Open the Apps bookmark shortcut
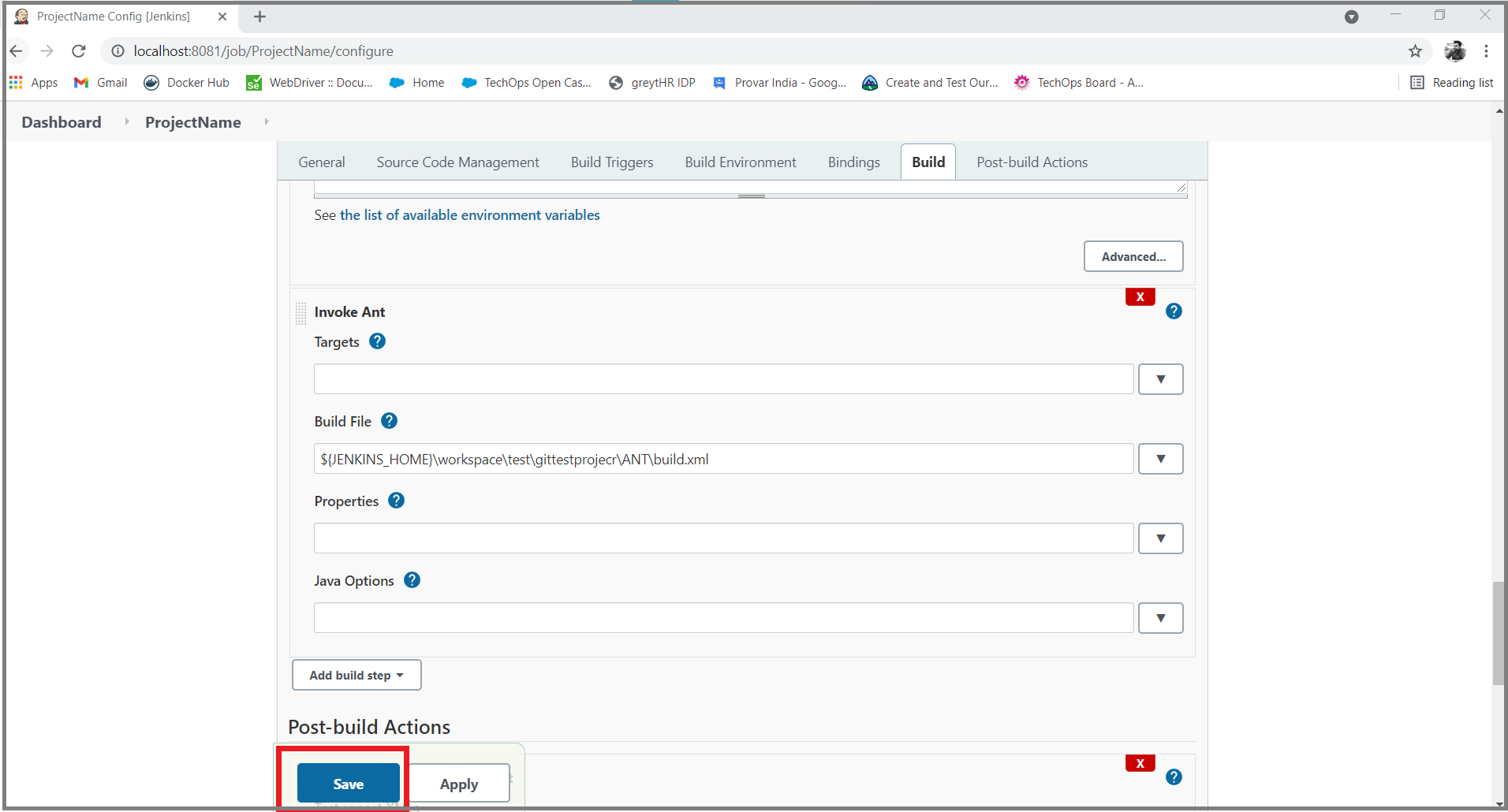 pyautogui.click(x=33, y=83)
